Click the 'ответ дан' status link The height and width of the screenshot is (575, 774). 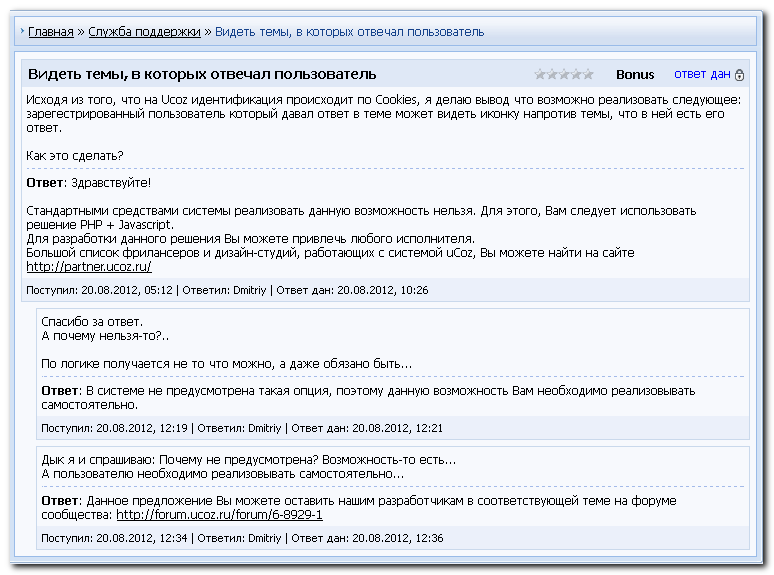pos(702,74)
